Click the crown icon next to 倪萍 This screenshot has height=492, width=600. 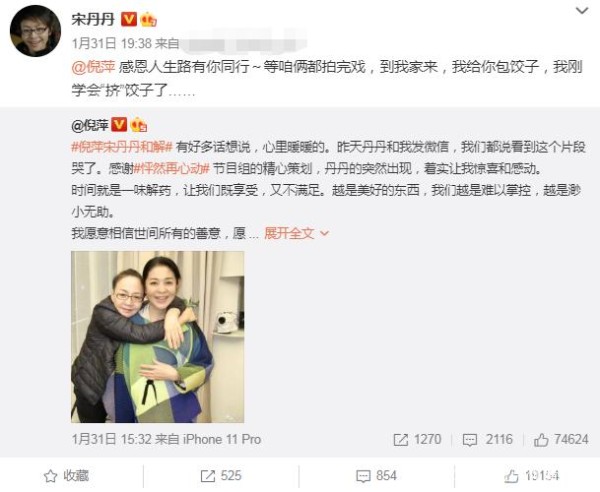coord(139,125)
